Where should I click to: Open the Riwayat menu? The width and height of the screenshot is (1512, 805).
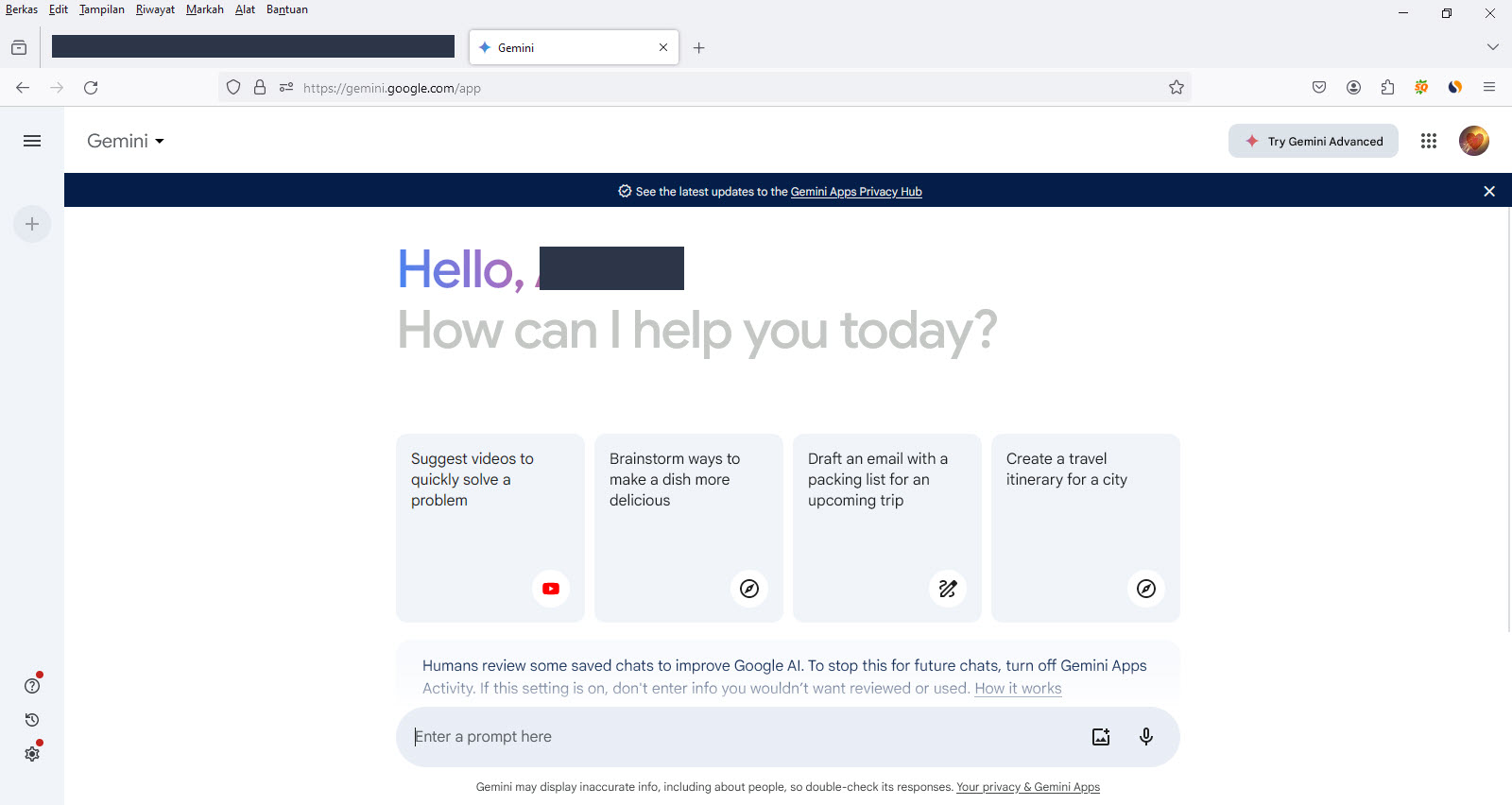pos(155,9)
